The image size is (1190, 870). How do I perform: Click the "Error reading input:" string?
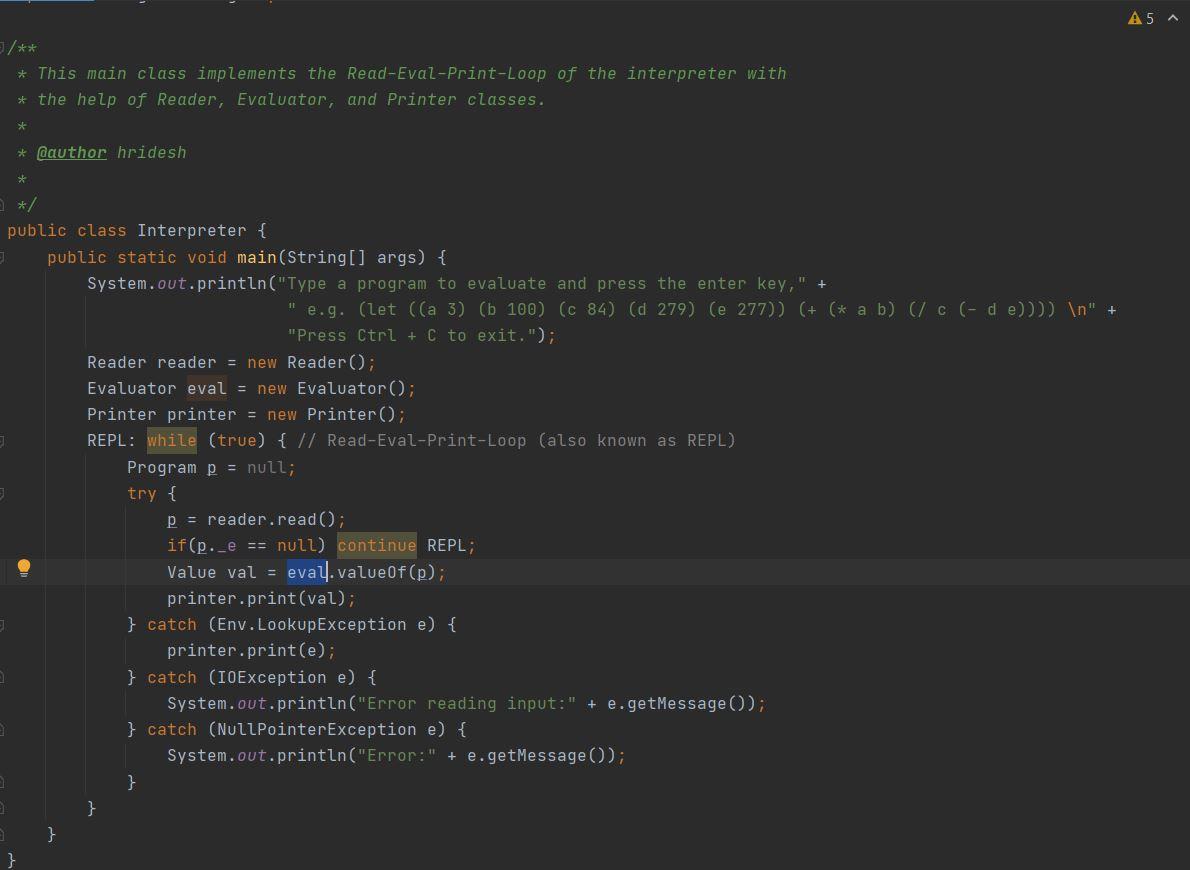pos(467,704)
